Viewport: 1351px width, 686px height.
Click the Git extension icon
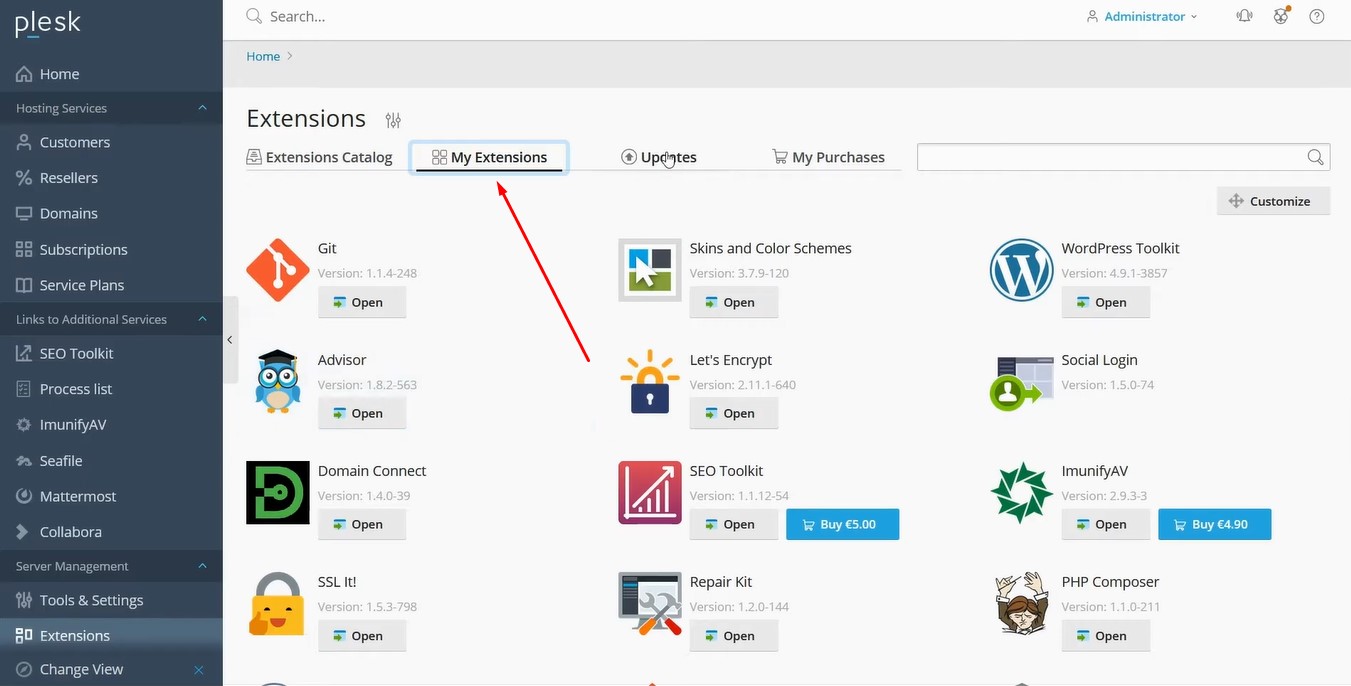pos(277,270)
